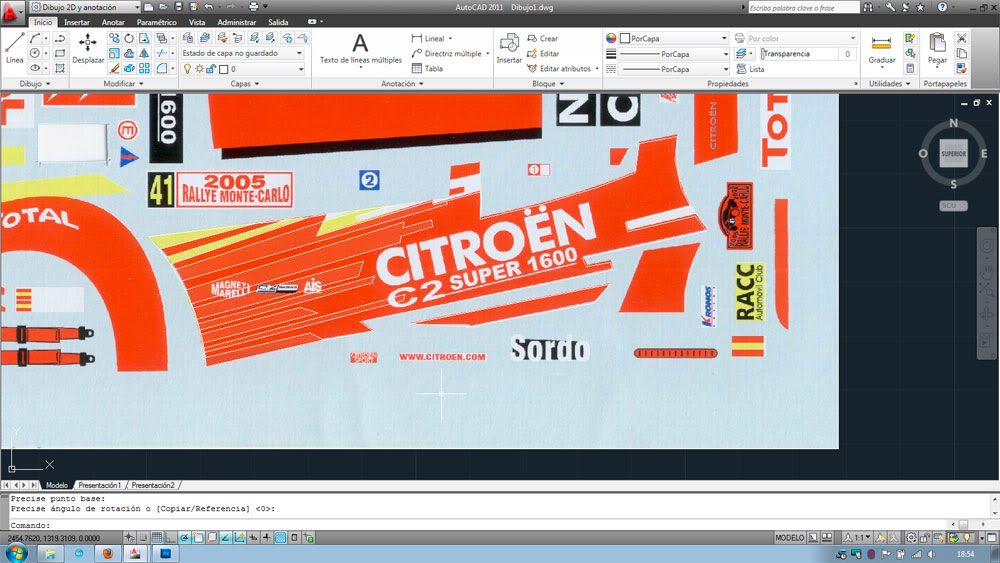Select the Circle drawing tool

pos(35,54)
